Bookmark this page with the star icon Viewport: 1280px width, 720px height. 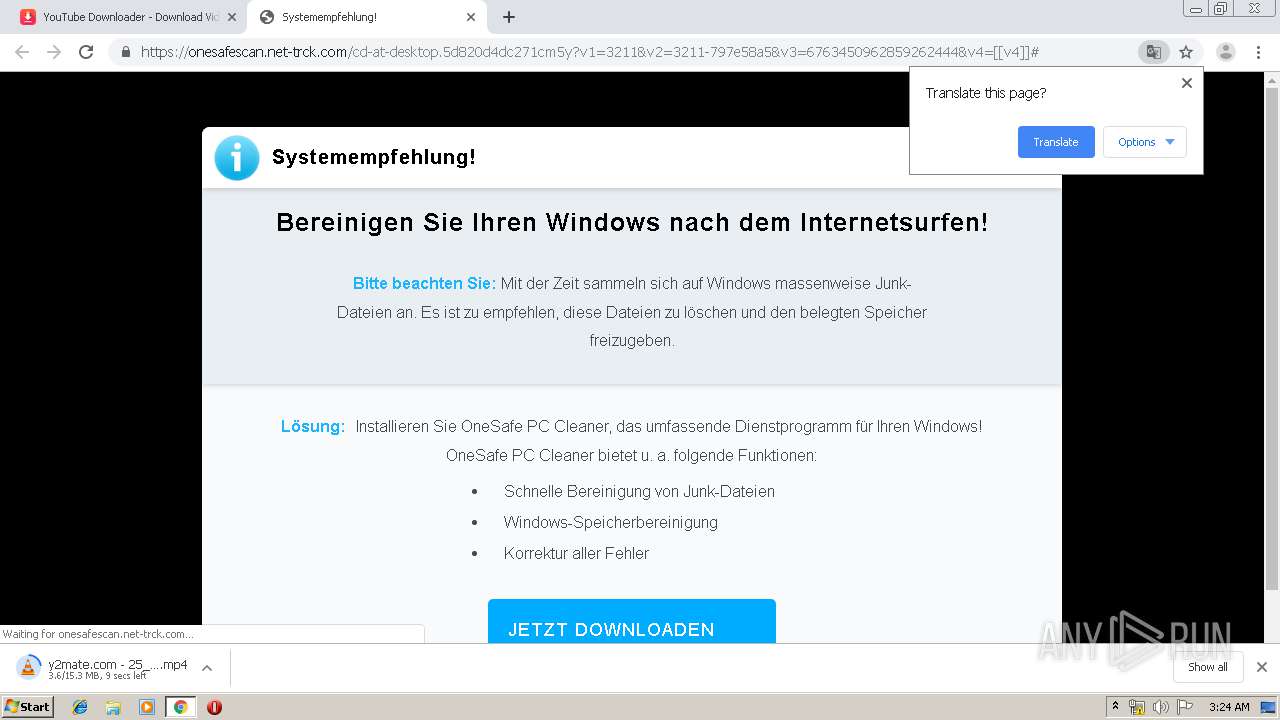(x=1186, y=52)
